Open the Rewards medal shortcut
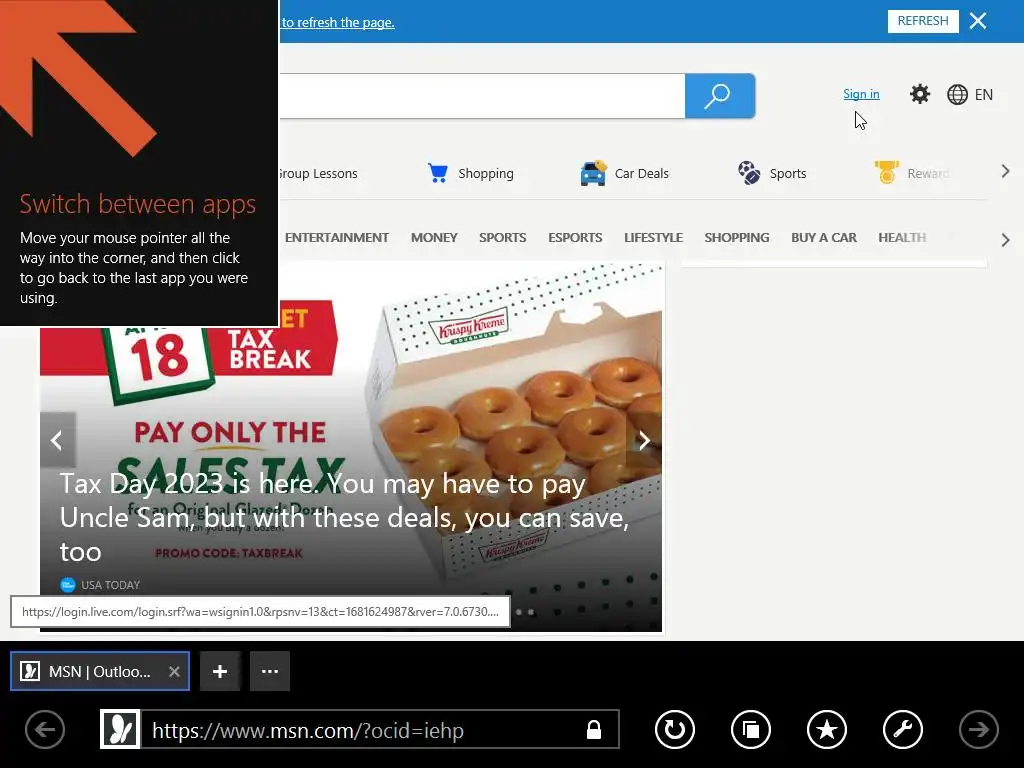 [x=912, y=173]
